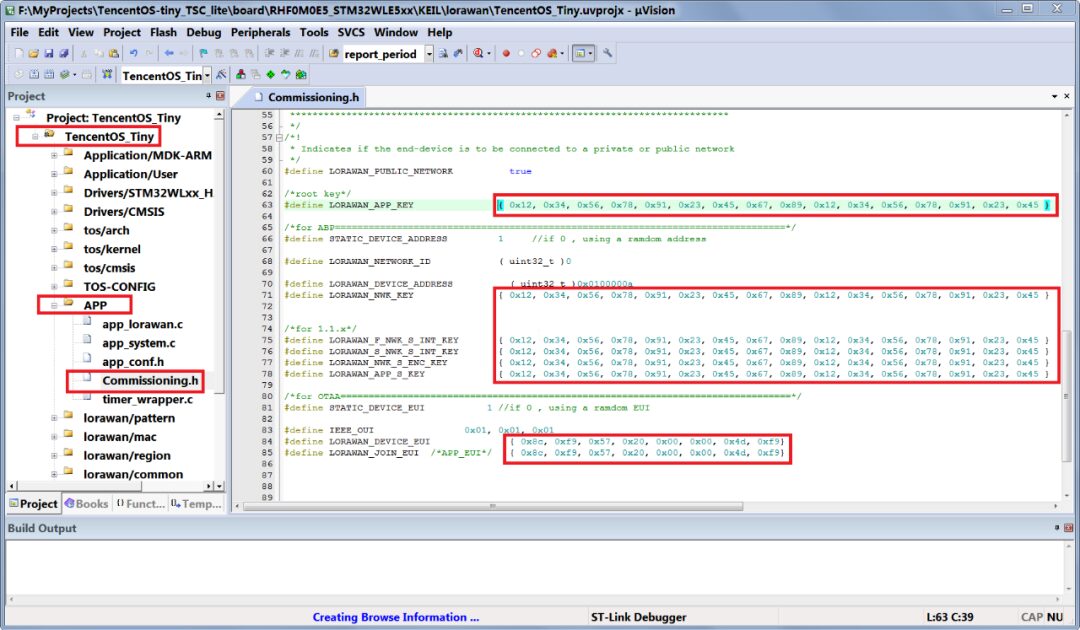Screen dimensions: 1080x630
Task: Select app_conf.h file in the tree
Action: 133,361
